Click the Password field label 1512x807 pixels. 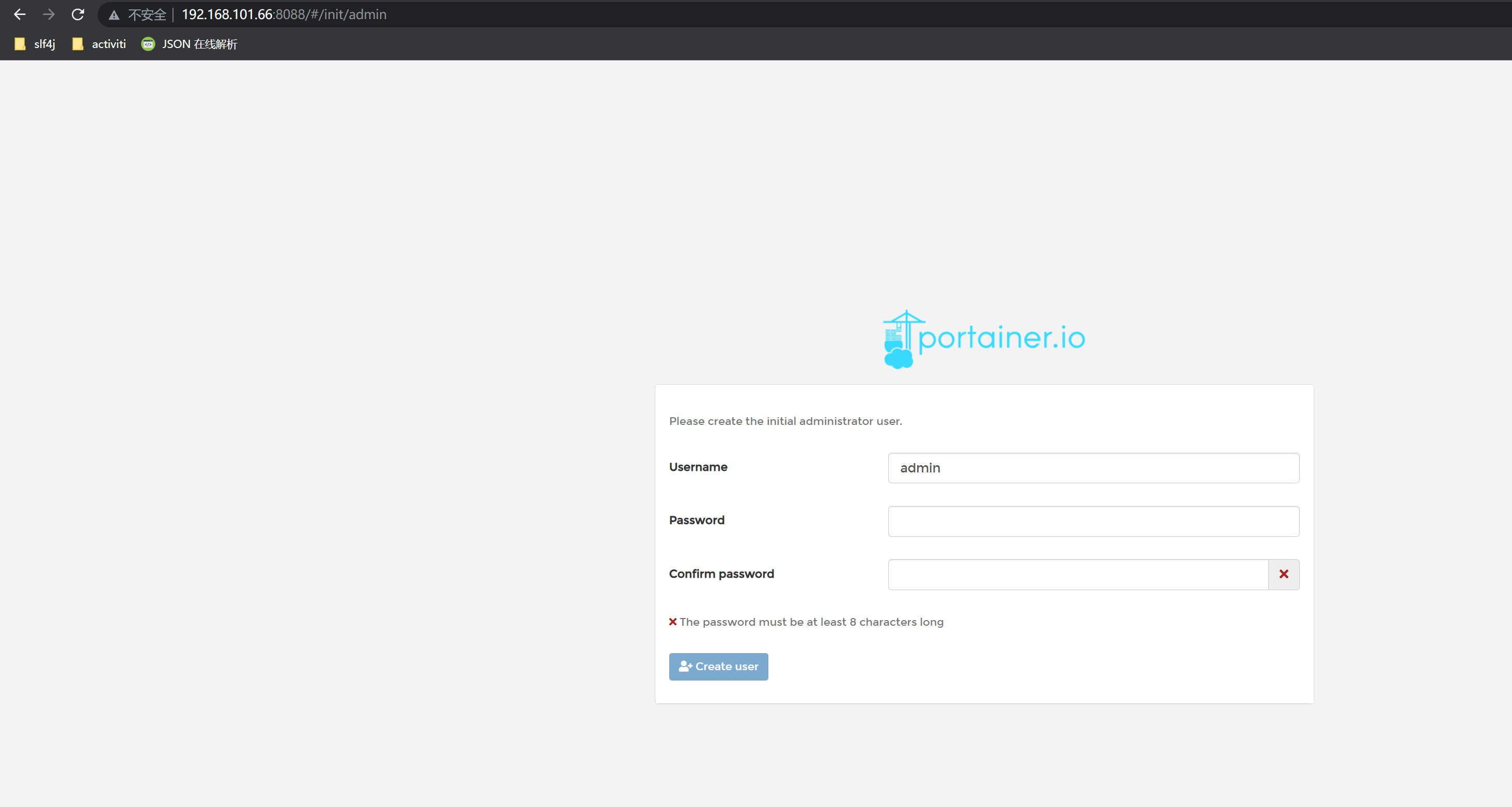coord(697,520)
